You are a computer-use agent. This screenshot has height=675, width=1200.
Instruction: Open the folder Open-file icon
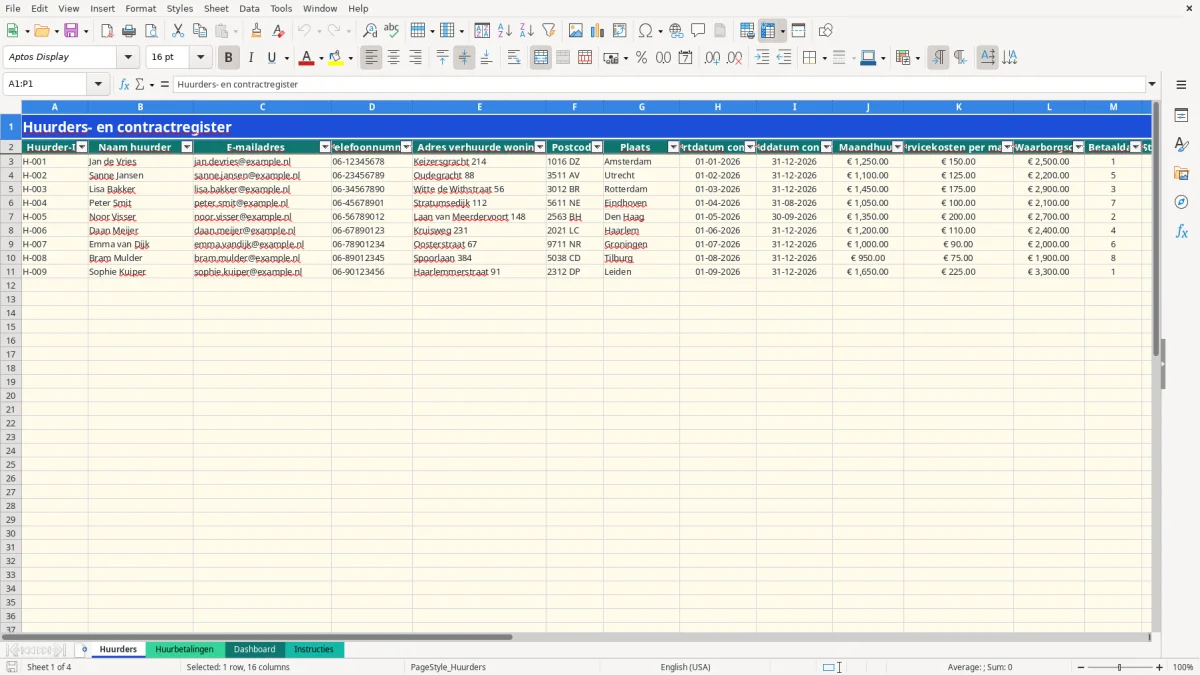pos(41,31)
